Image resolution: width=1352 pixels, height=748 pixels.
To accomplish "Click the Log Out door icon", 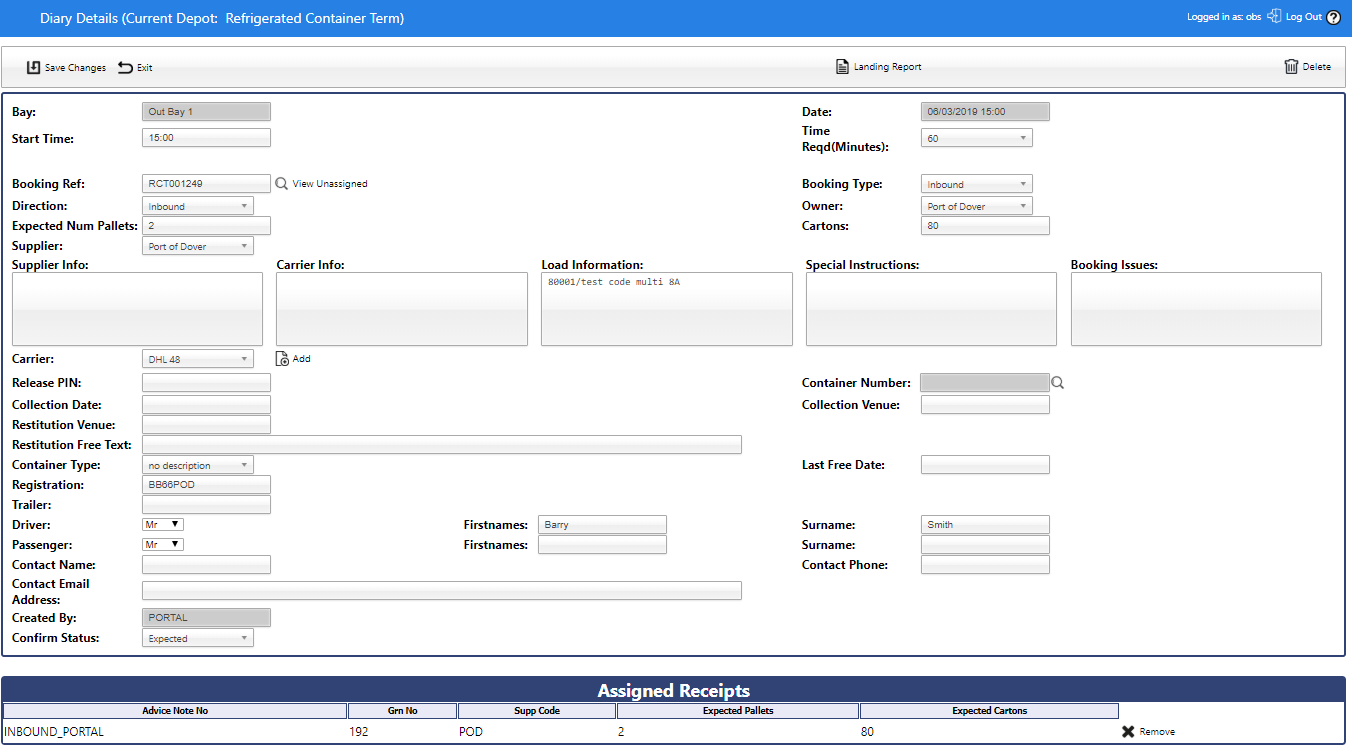I will 1274,16.
